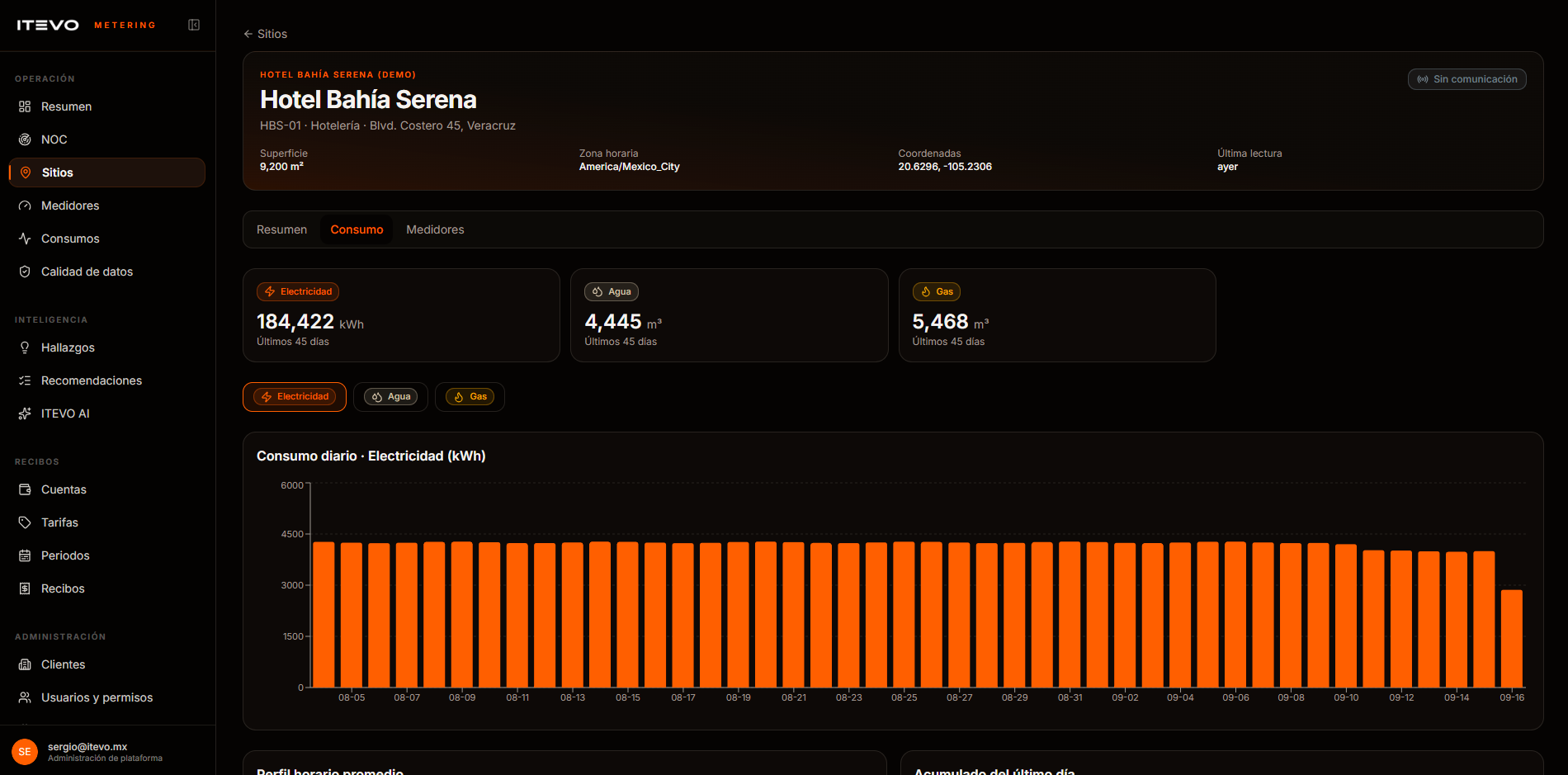Click Sin comunicación status badge

pos(1466,79)
